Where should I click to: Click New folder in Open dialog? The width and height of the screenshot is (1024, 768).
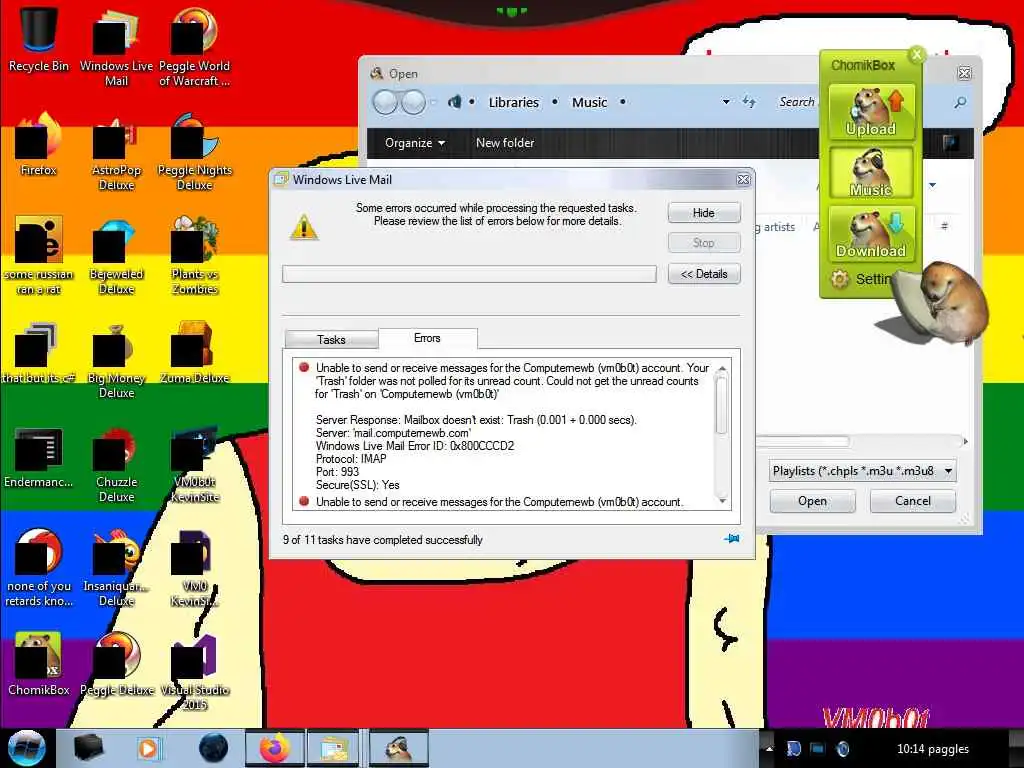pos(505,142)
